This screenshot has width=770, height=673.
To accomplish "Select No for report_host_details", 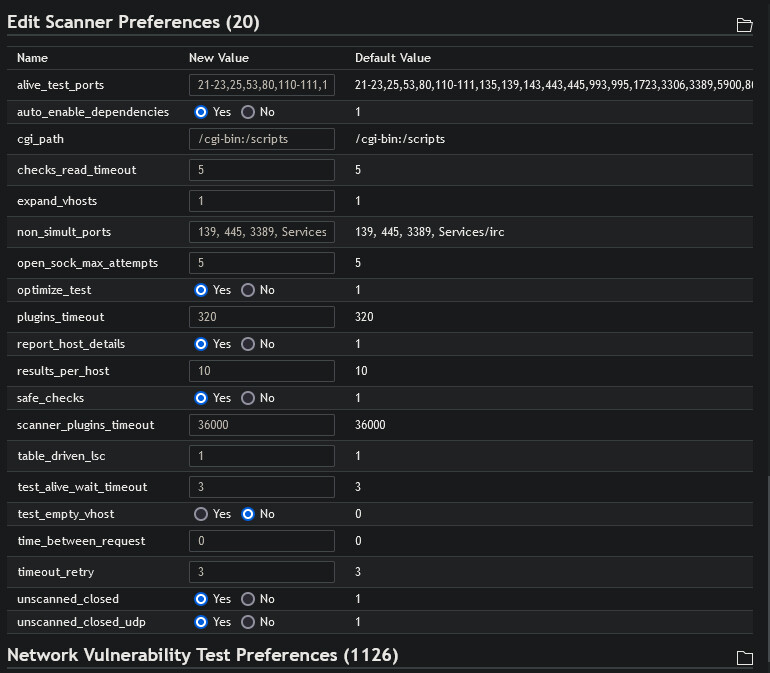I will pos(248,344).
